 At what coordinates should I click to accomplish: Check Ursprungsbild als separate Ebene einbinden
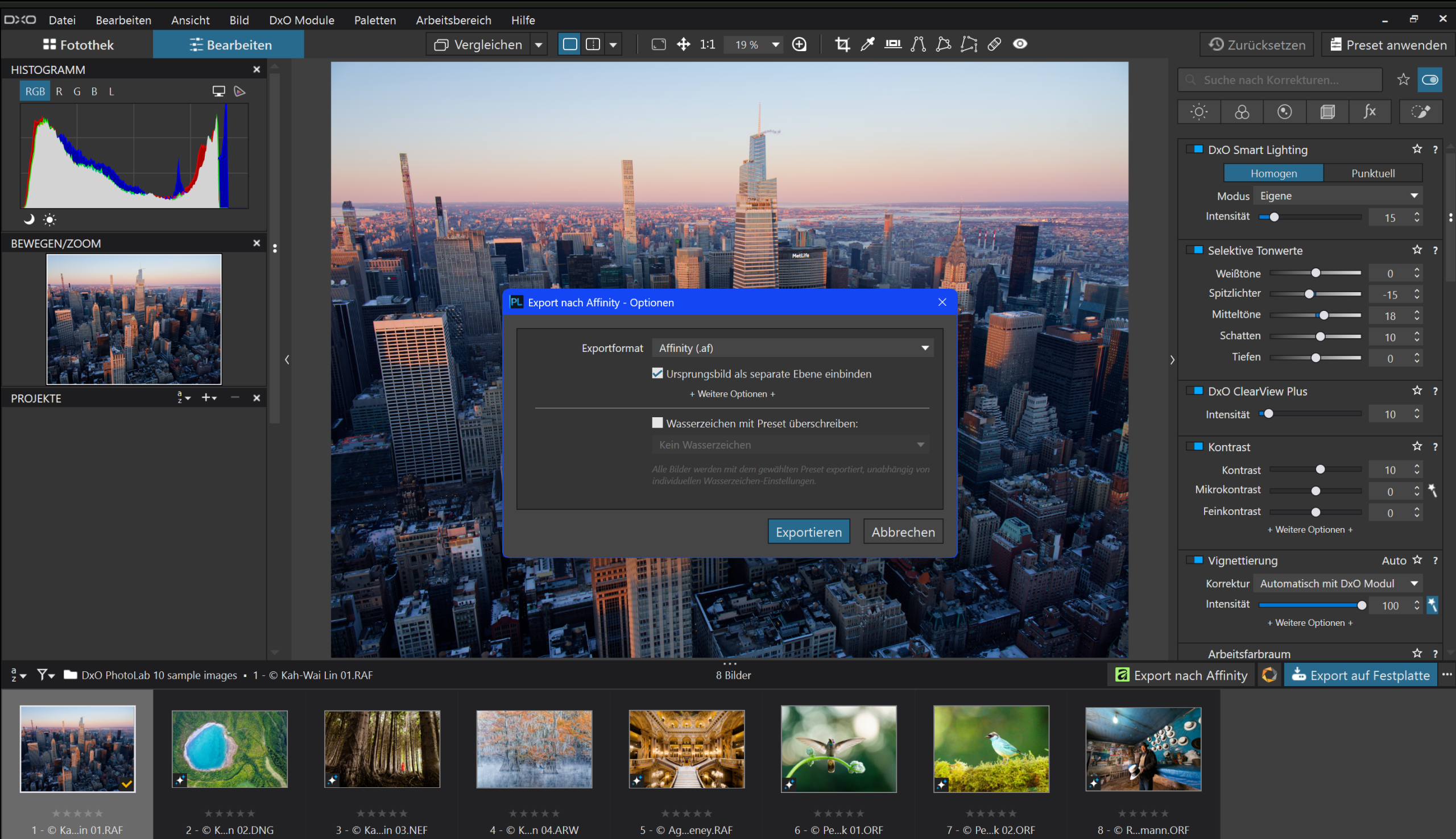click(657, 373)
